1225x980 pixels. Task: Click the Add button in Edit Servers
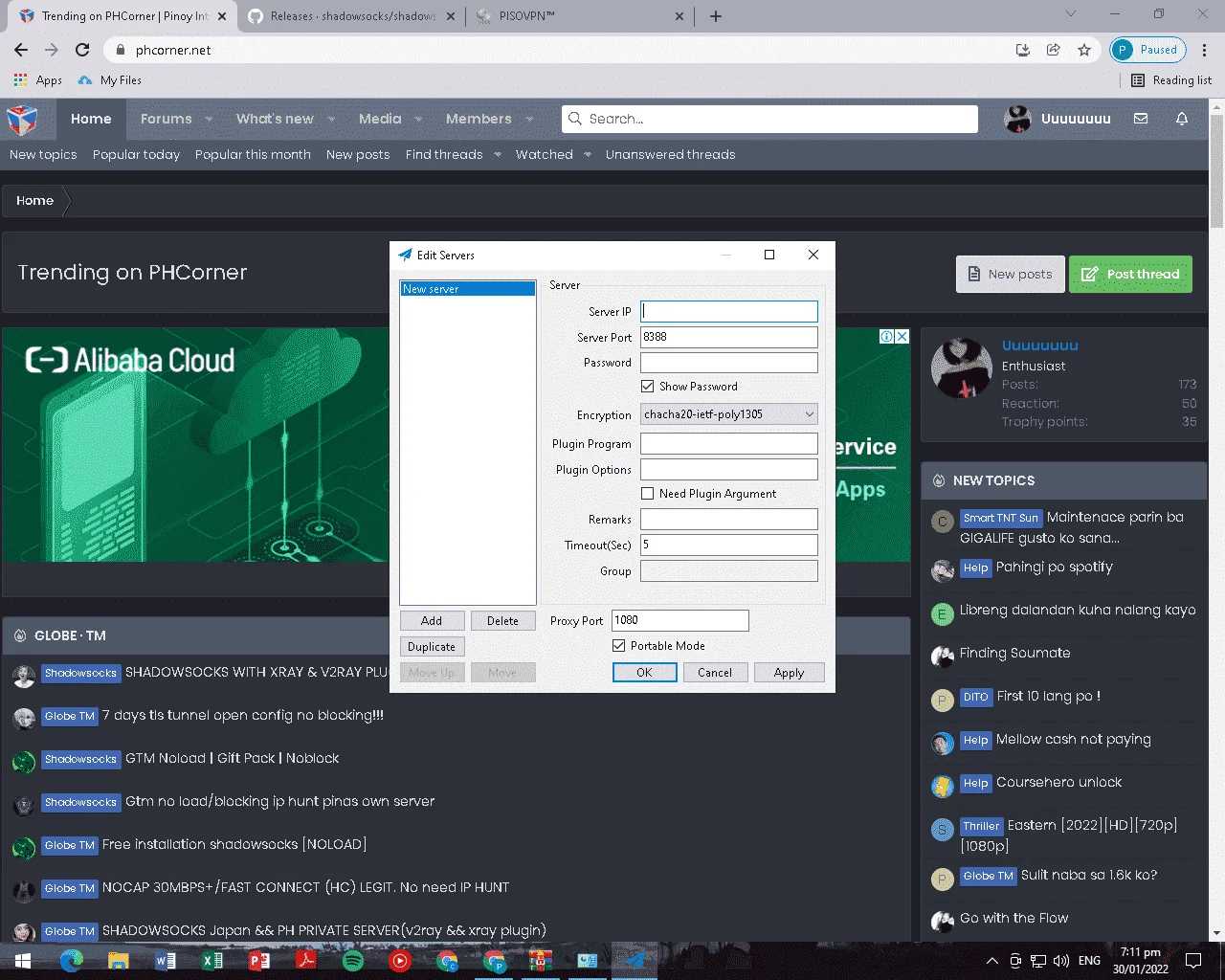(x=432, y=621)
